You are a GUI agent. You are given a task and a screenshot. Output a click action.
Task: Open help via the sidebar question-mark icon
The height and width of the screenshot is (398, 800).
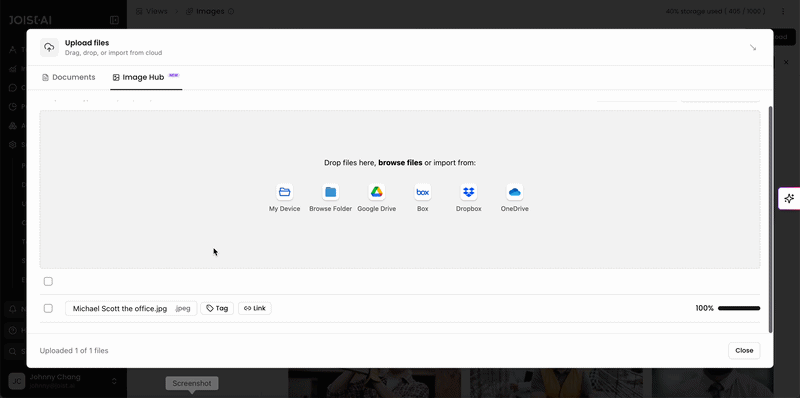[13, 330]
